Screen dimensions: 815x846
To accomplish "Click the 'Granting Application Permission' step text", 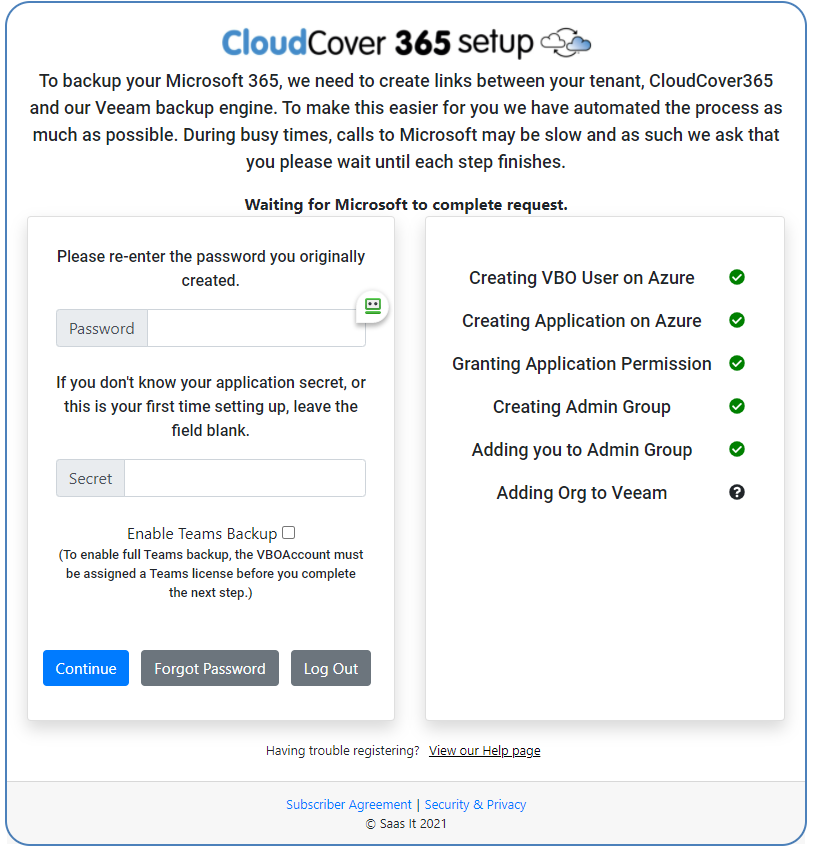I will (x=581, y=364).
